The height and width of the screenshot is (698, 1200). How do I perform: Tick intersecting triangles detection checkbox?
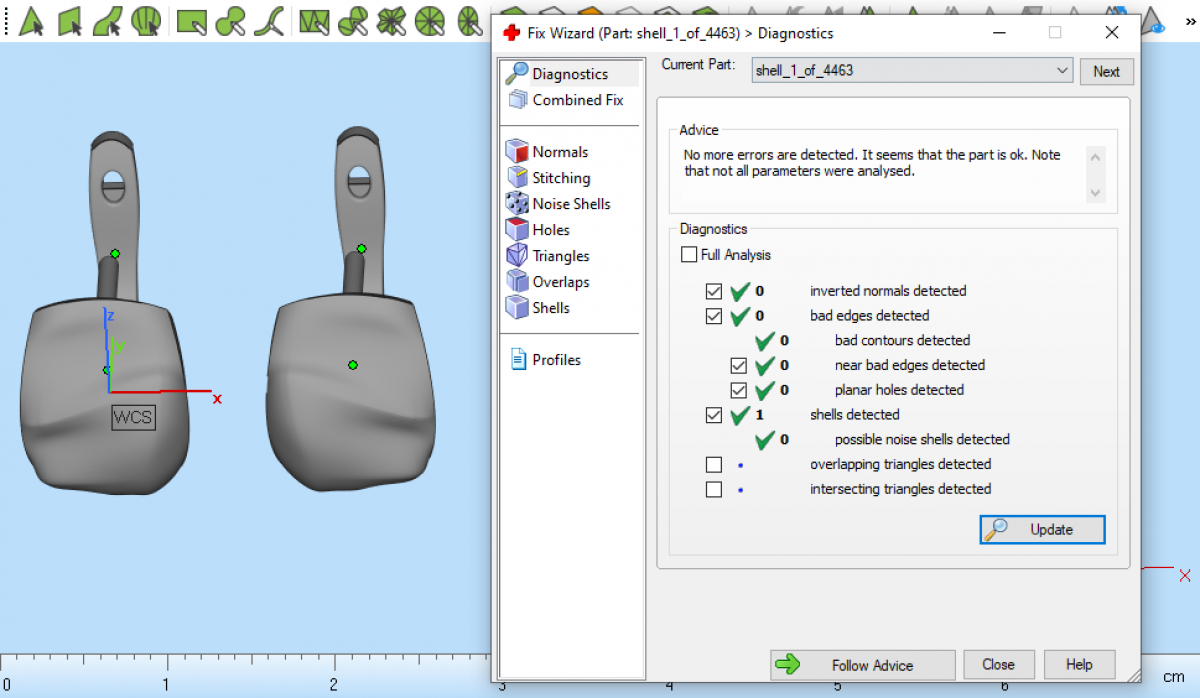click(x=714, y=489)
